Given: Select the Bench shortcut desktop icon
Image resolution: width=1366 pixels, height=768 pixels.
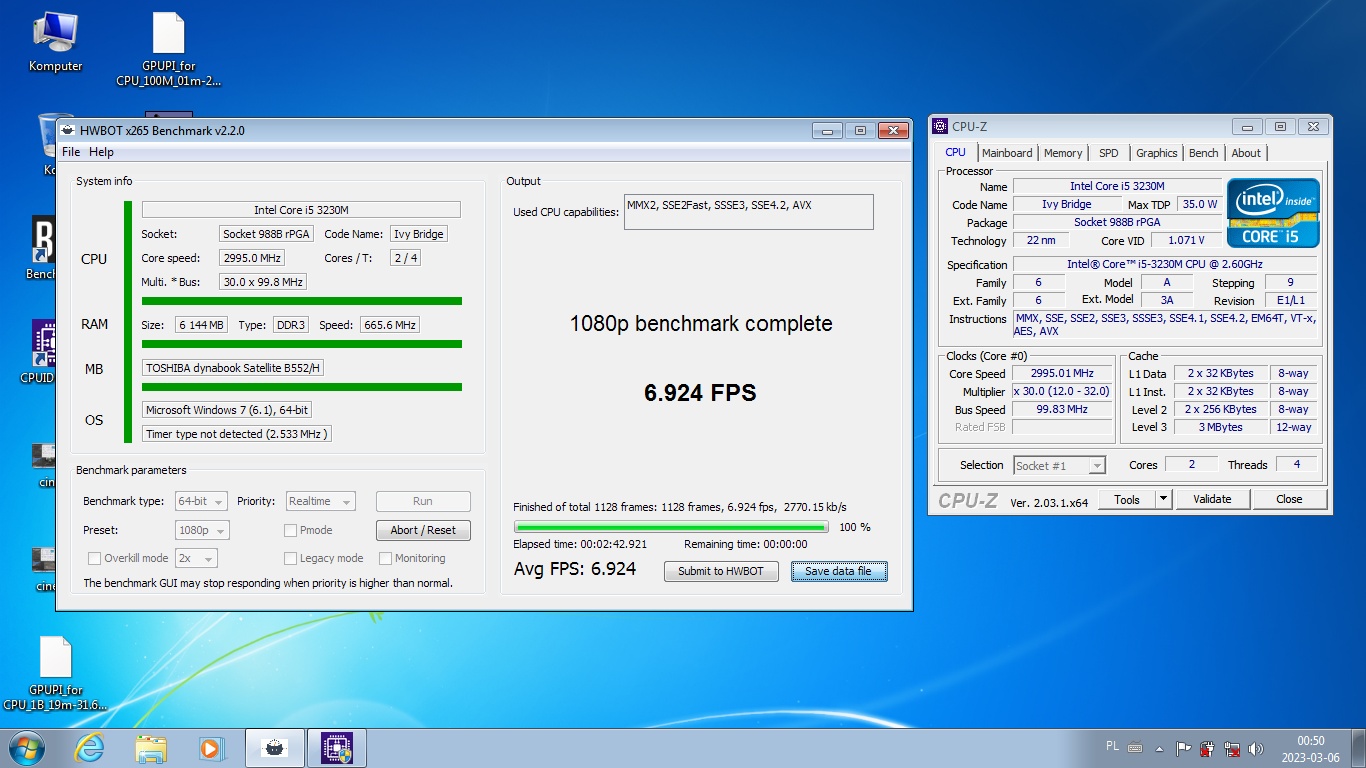Looking at the screenshot, I should pos(43,248).
